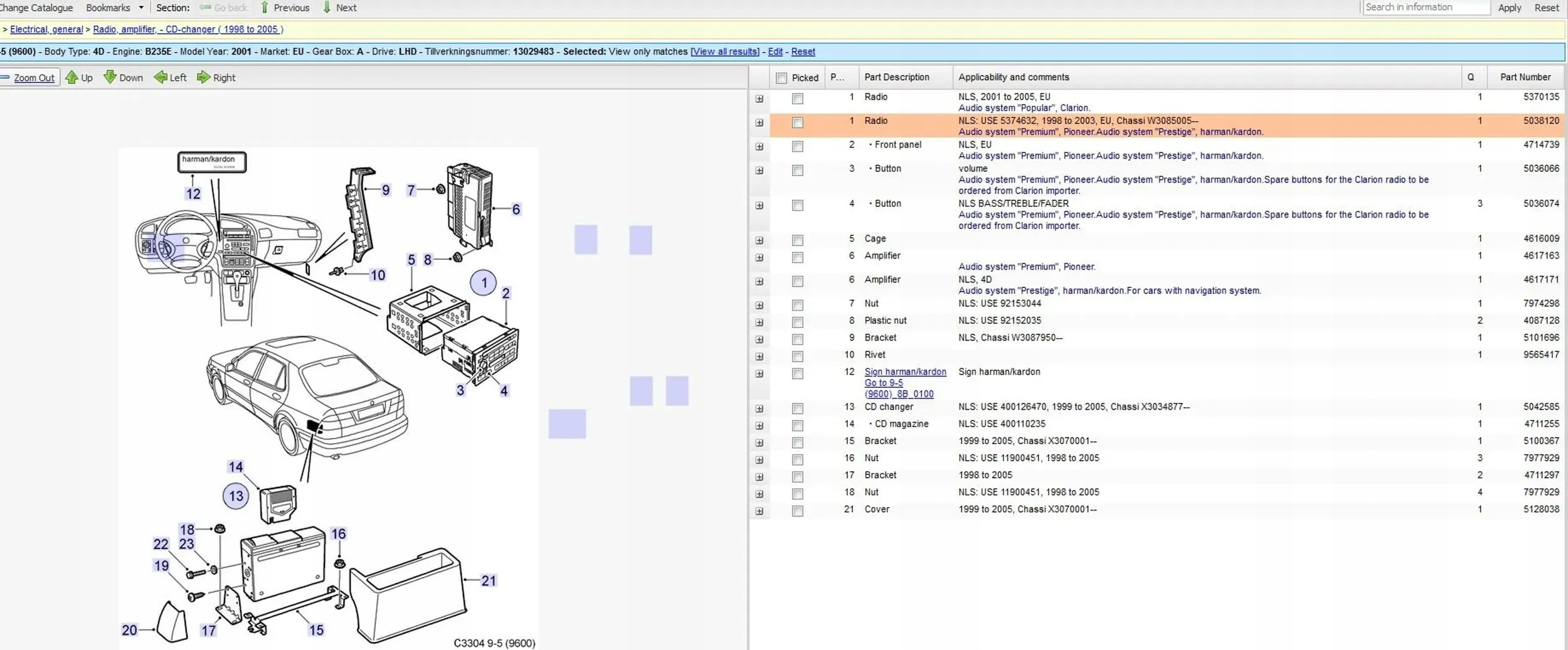Expand the Front panel row
1568x650 pixels.
759,147
